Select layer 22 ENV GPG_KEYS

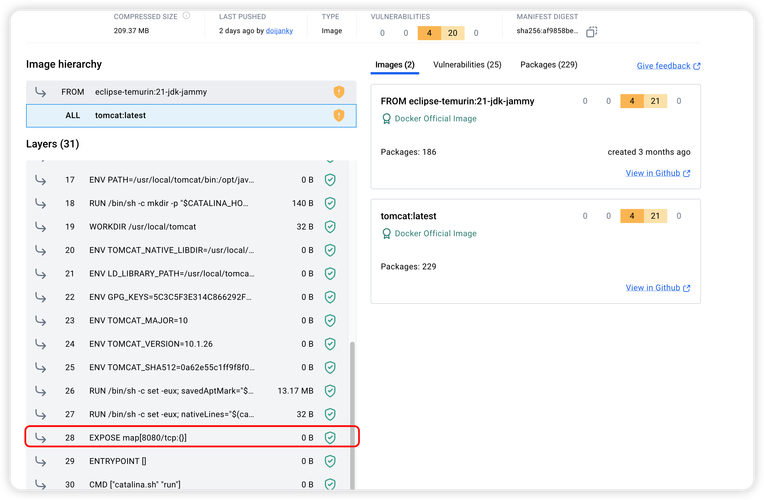tap(188, 297)
